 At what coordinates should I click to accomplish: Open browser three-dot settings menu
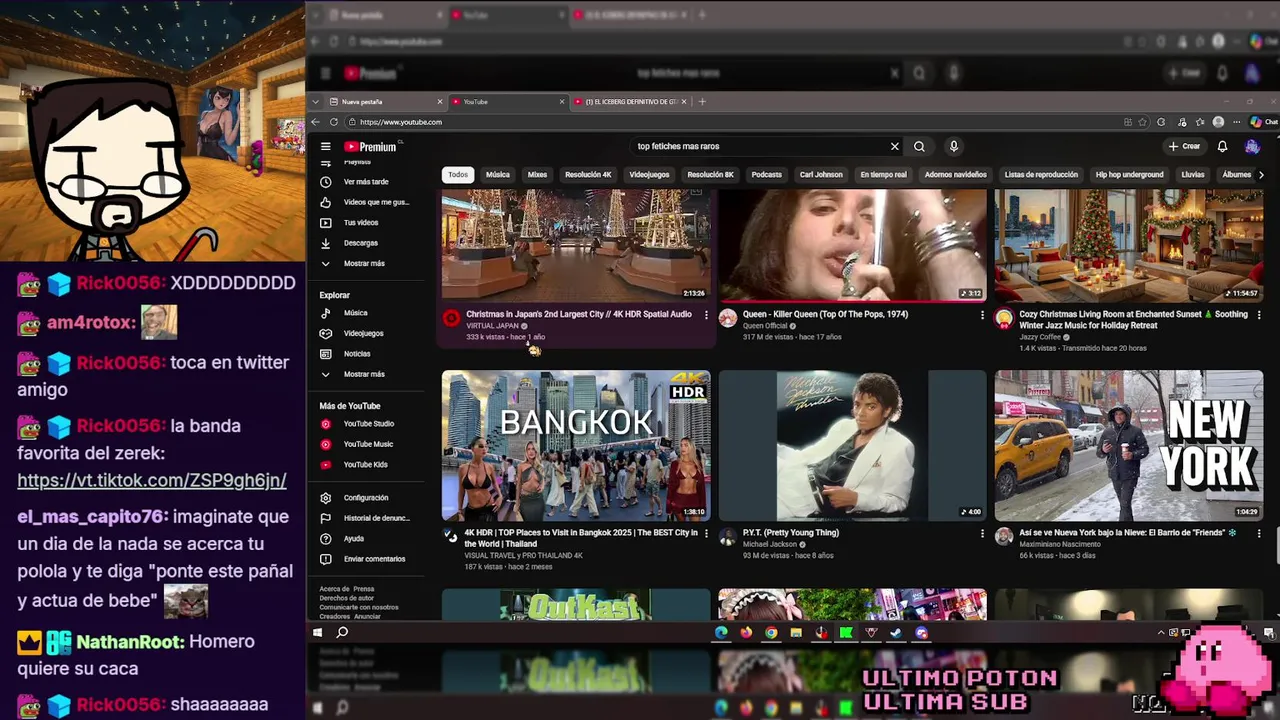pos(1236,122)
